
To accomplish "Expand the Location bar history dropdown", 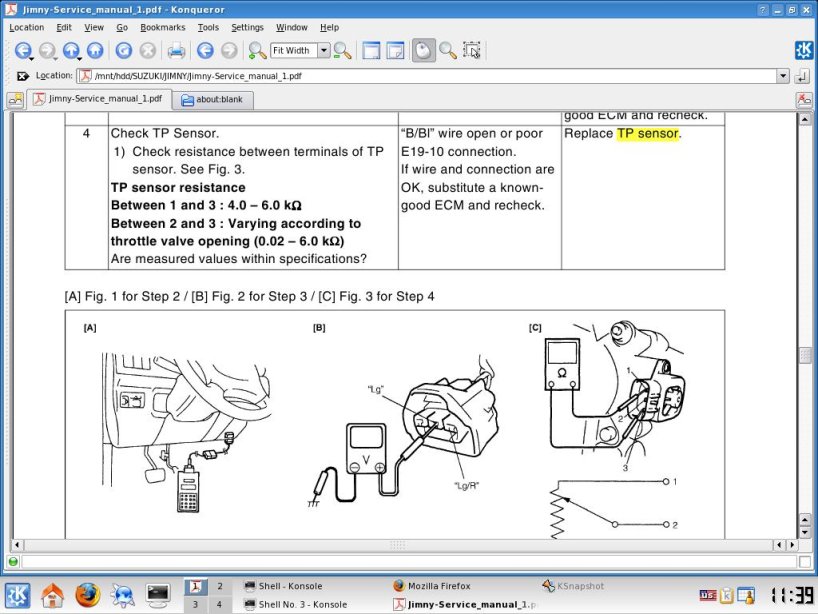I will click(783, 76).
